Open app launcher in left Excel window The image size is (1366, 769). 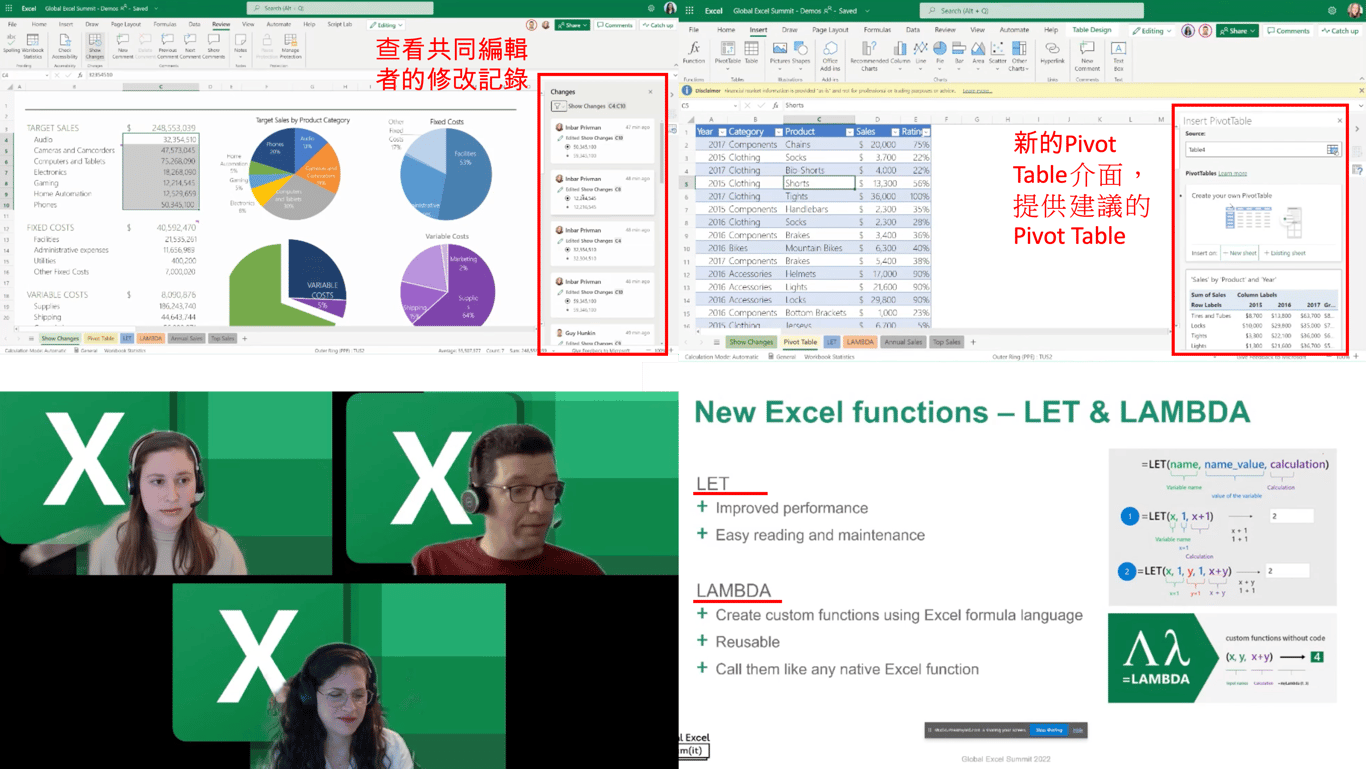point(9,8)
